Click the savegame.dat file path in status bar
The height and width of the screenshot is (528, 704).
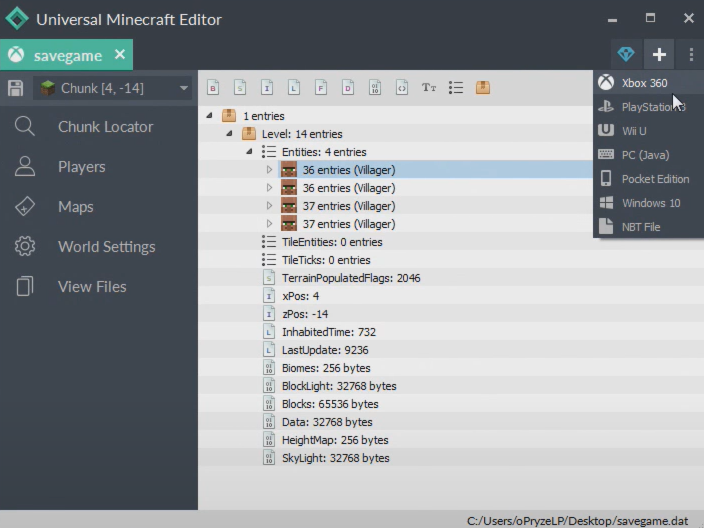point(577,521)
